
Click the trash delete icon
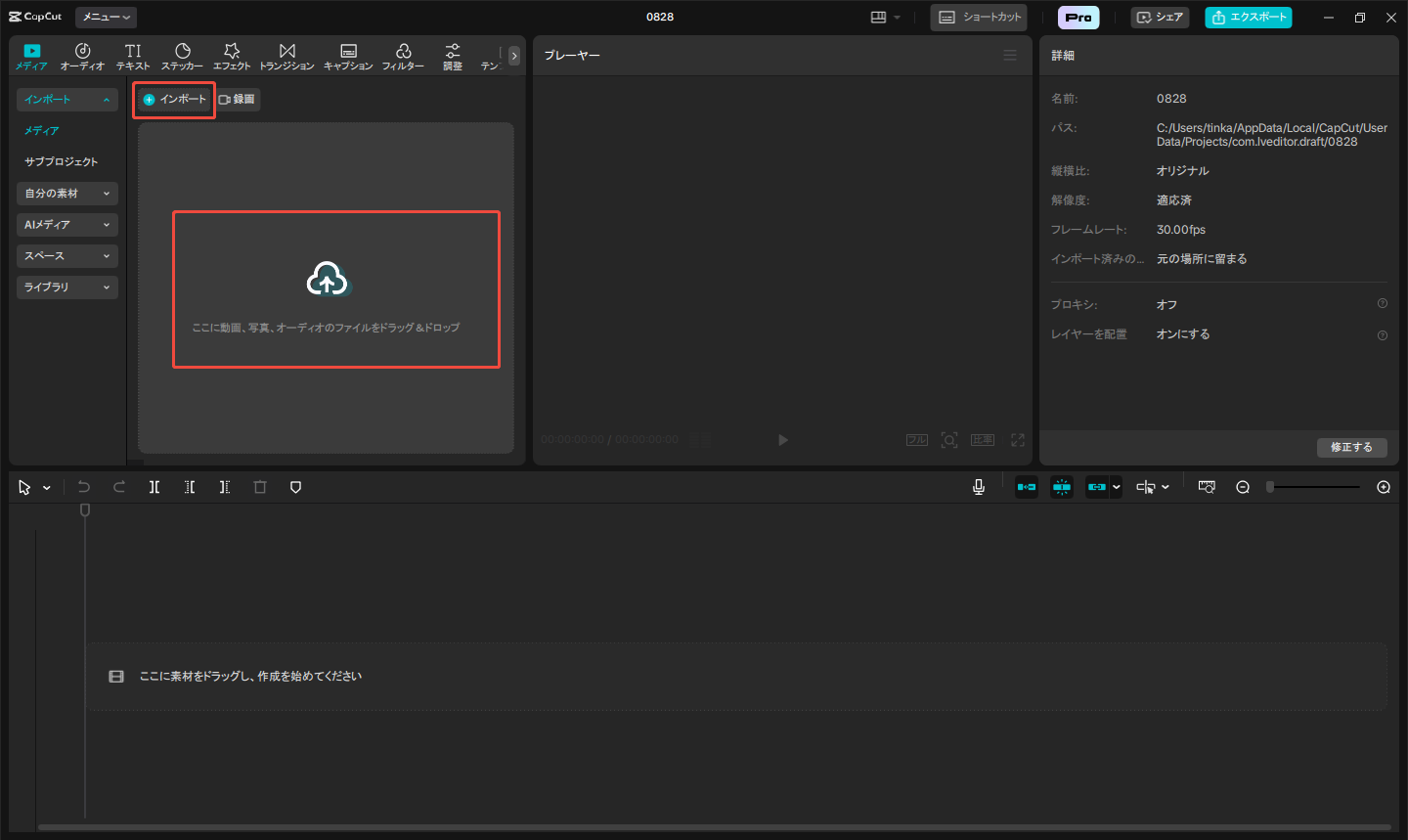(x=260, y=487)
